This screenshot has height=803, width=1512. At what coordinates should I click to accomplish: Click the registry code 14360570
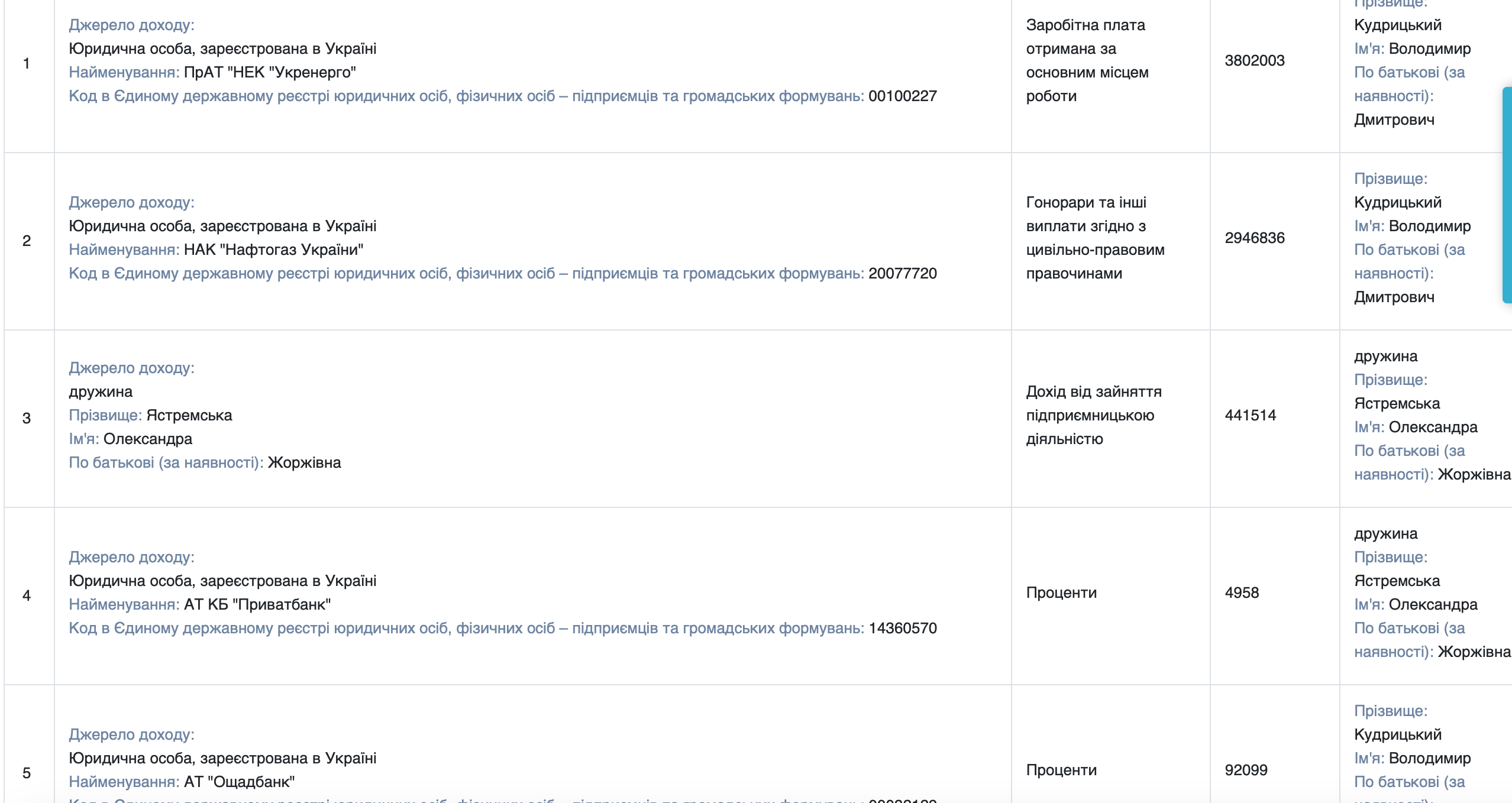[x=902, y=628]
